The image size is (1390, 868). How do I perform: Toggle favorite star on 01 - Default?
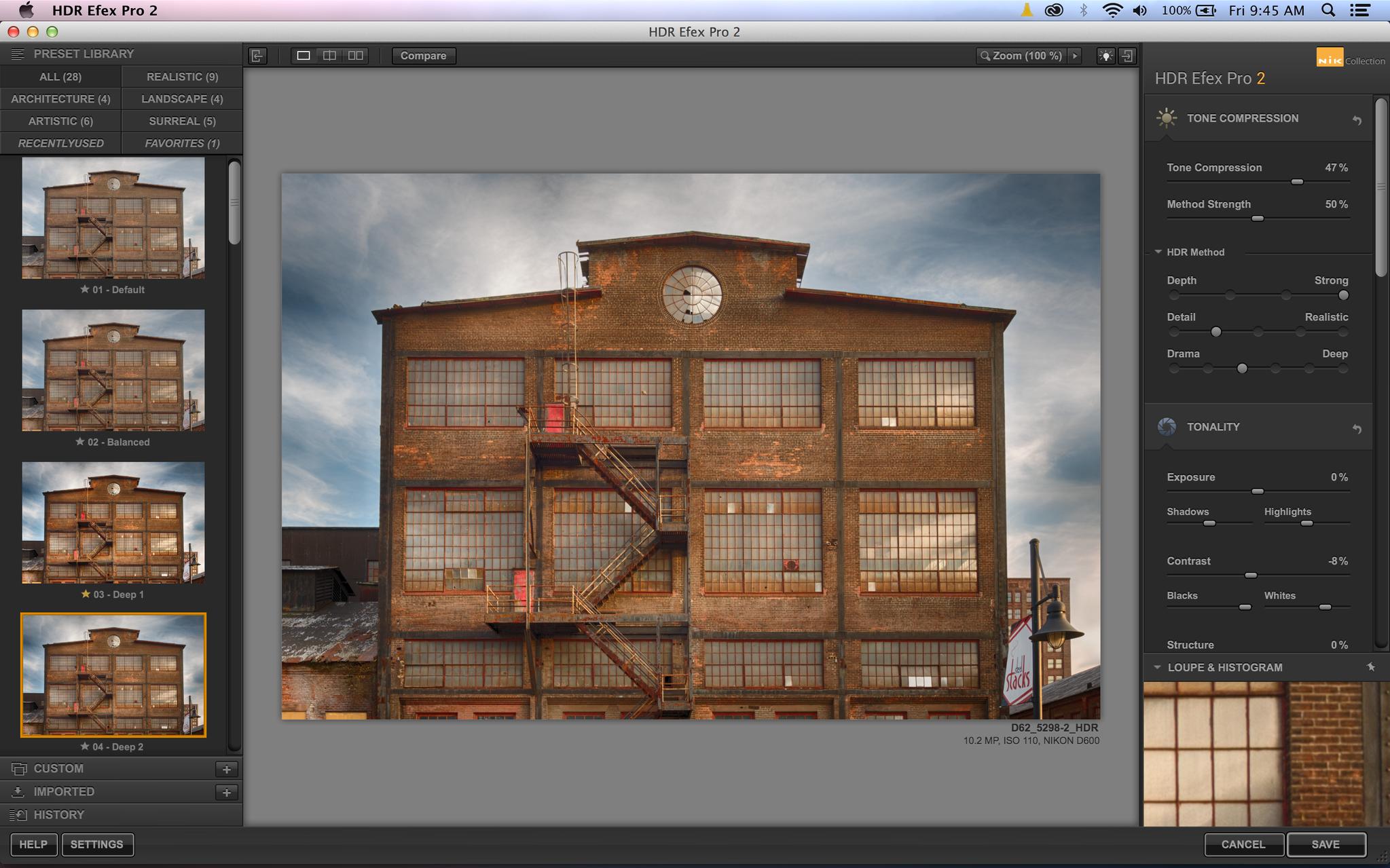[85, 289]
